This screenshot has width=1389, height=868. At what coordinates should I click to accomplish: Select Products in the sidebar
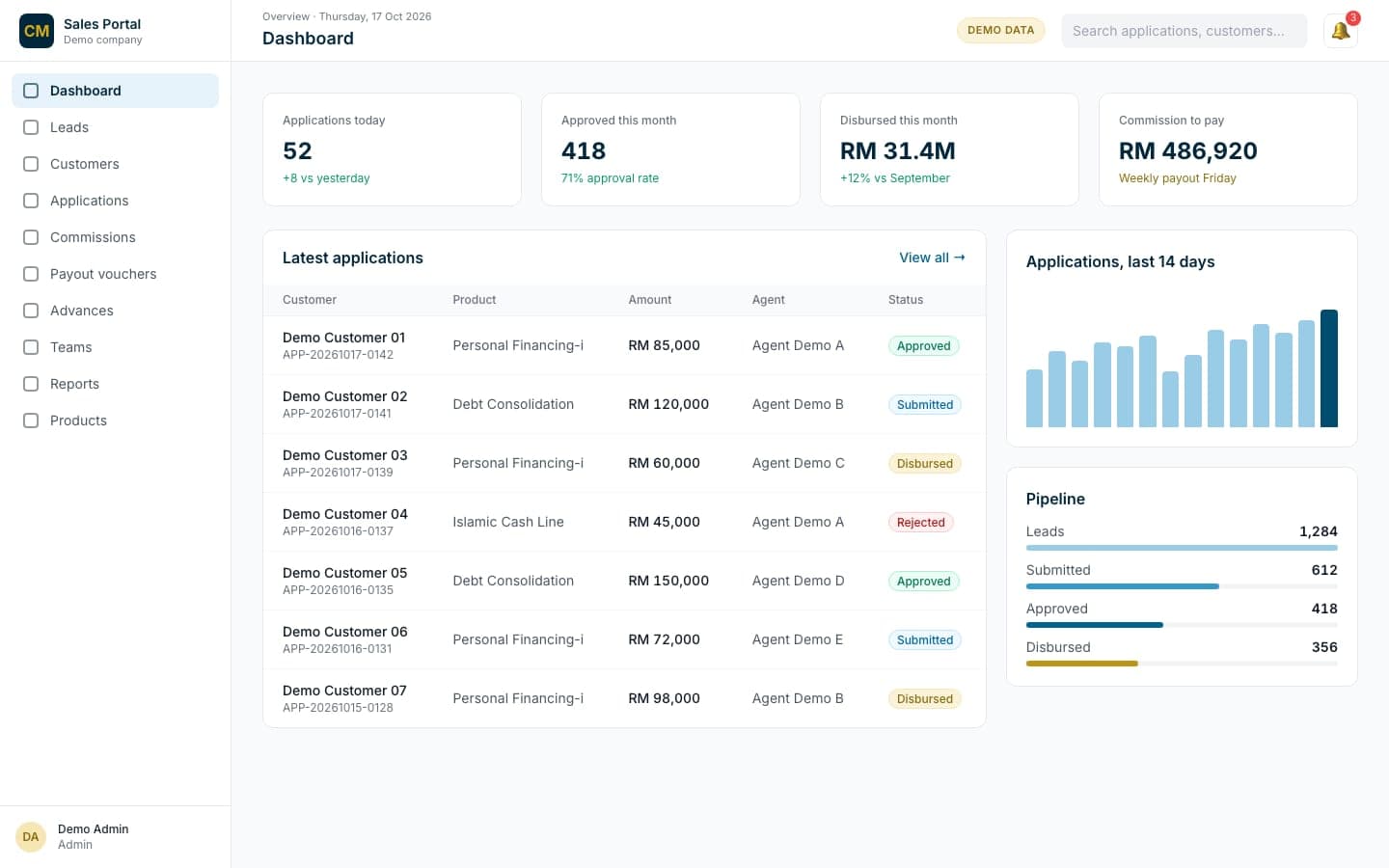pyautogui.click(x=115, y=420)
